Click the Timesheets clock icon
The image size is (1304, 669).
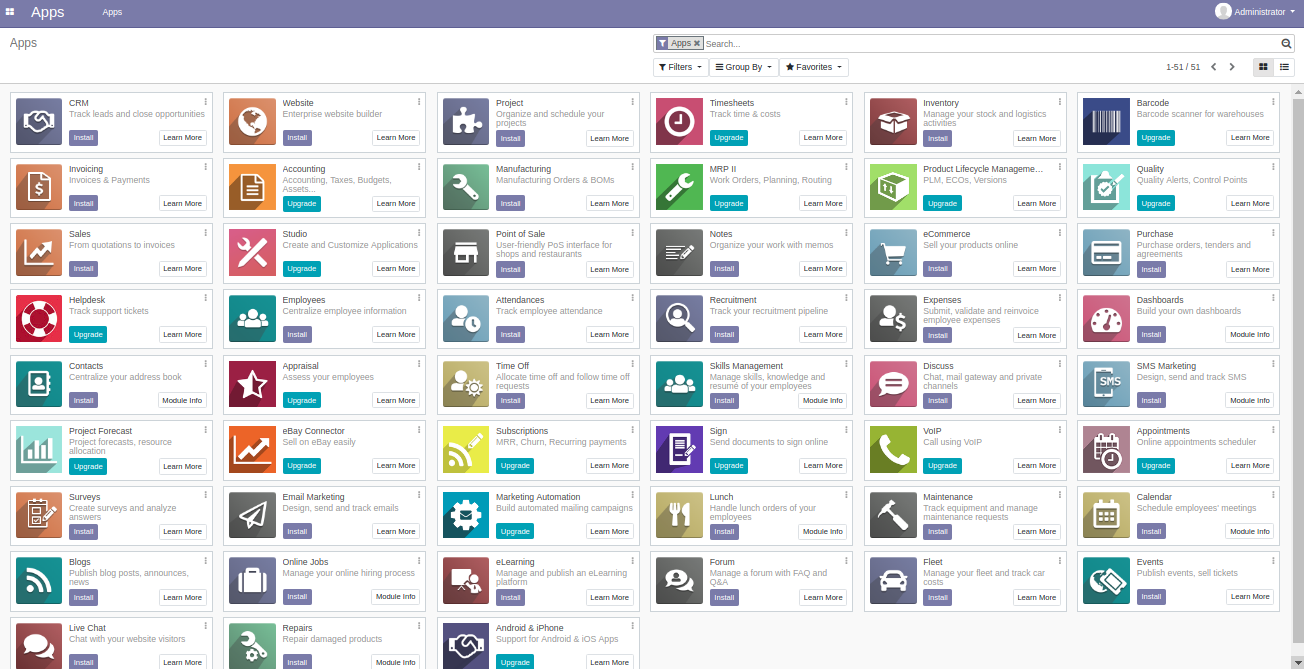tap(679, 122)
